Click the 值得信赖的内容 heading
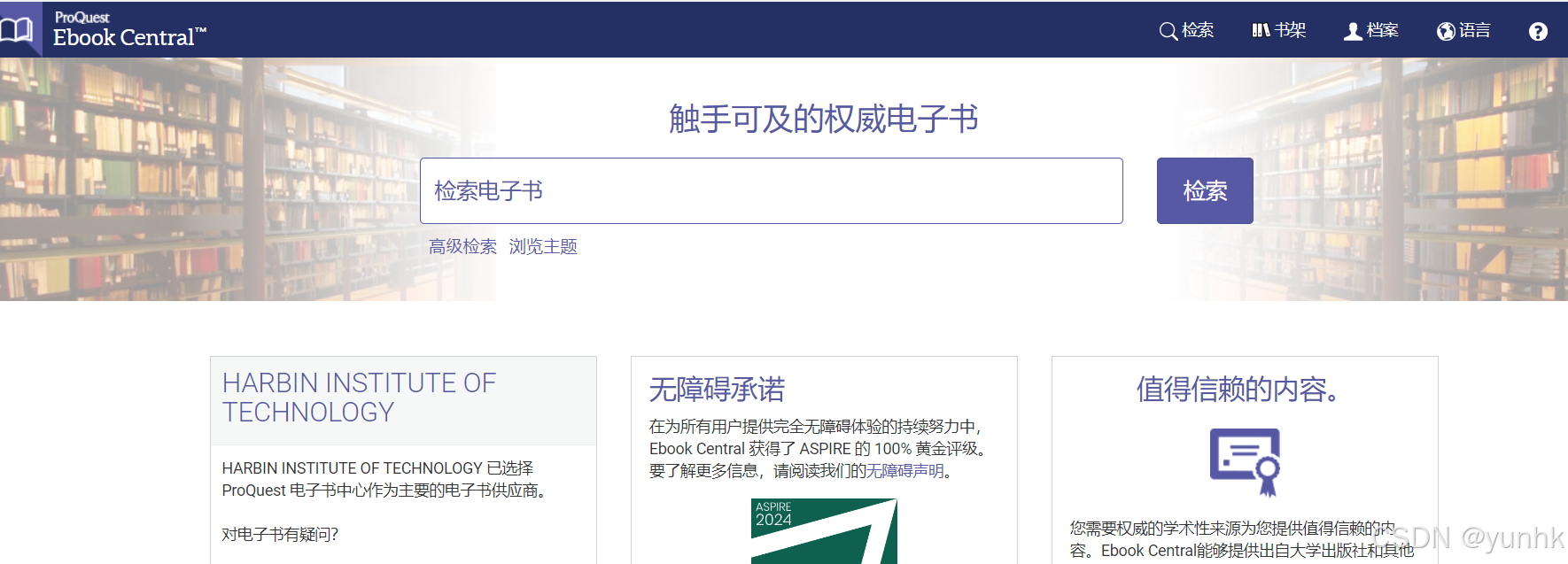Viewport: 1568px width, 564px height. coord(1238,390)
